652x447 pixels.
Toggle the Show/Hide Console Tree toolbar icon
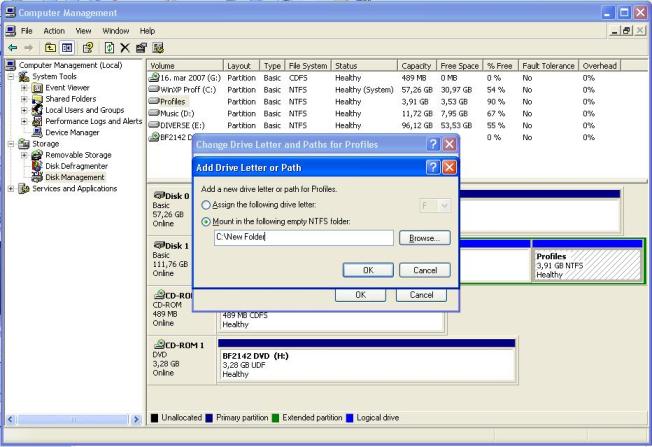coord(67,48)
